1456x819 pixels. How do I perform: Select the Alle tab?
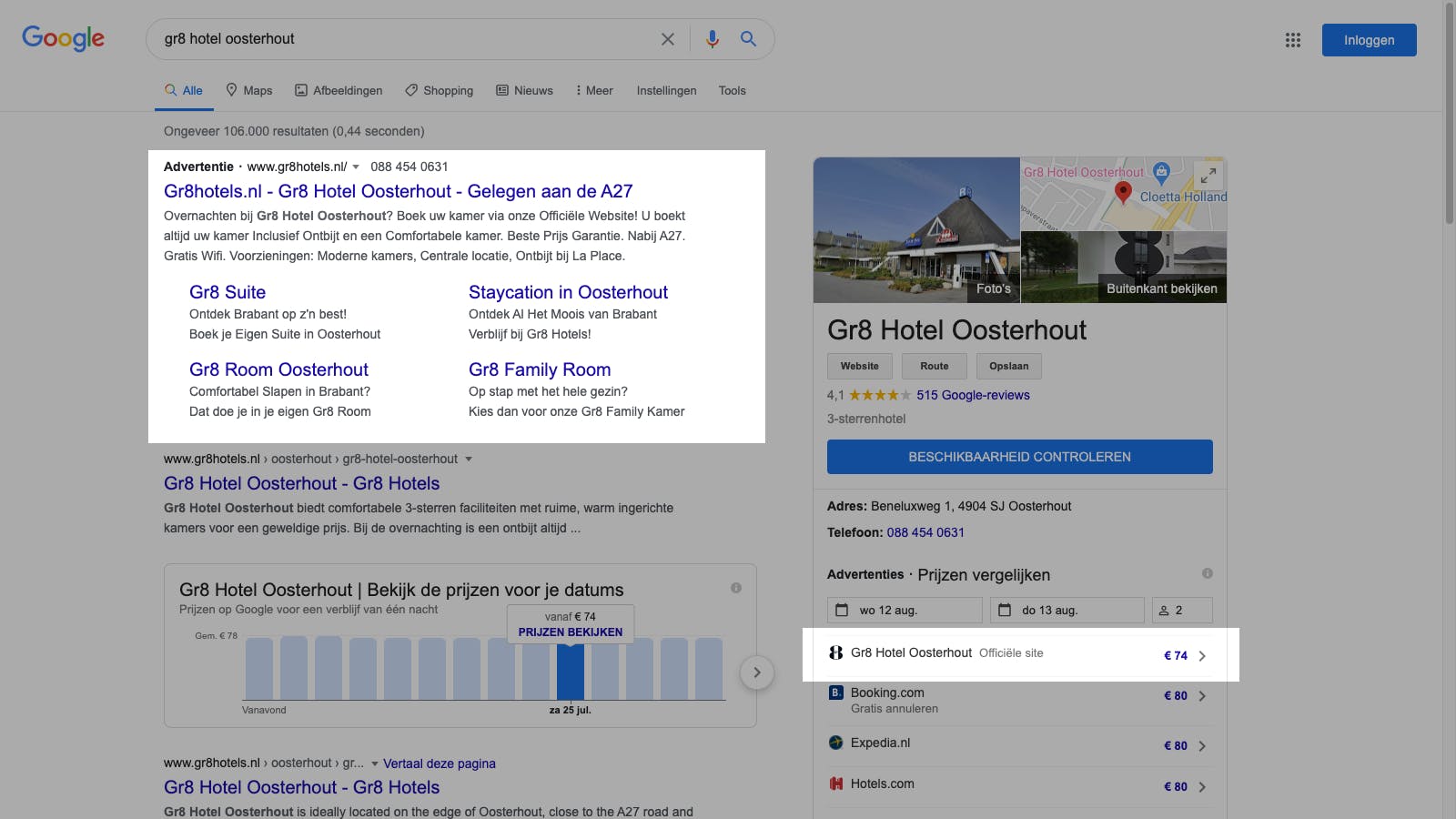tap(184, 91)
